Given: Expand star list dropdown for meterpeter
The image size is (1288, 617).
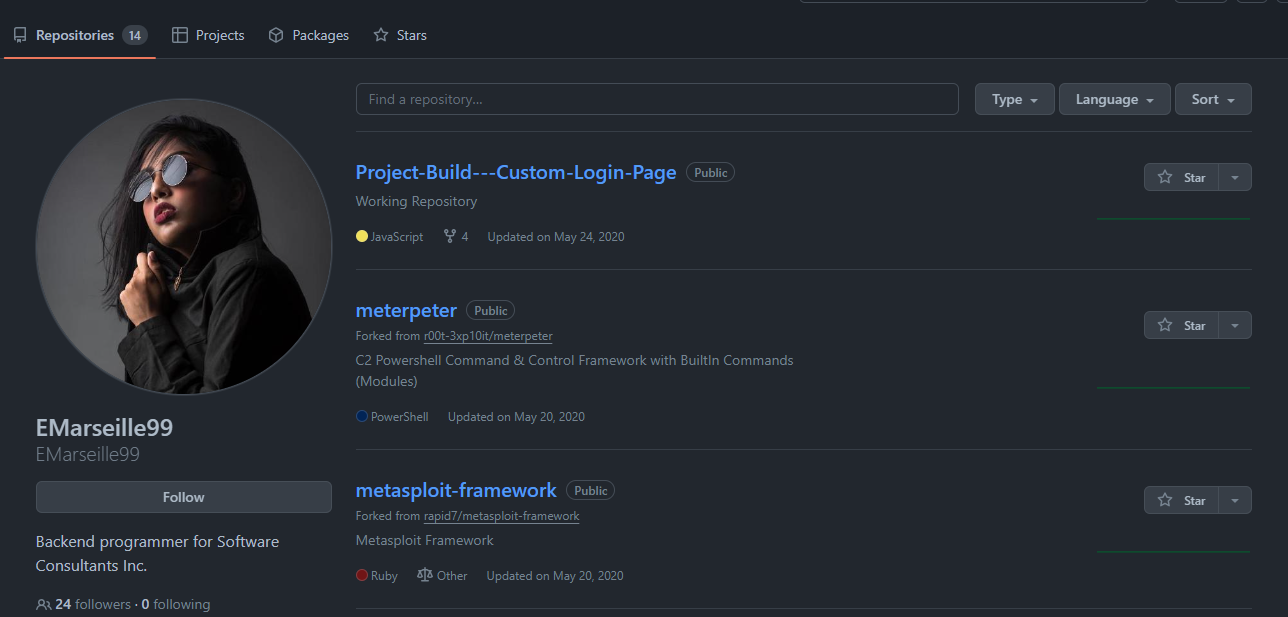Looking at the screenshot, I should (x=1235, y=325).
